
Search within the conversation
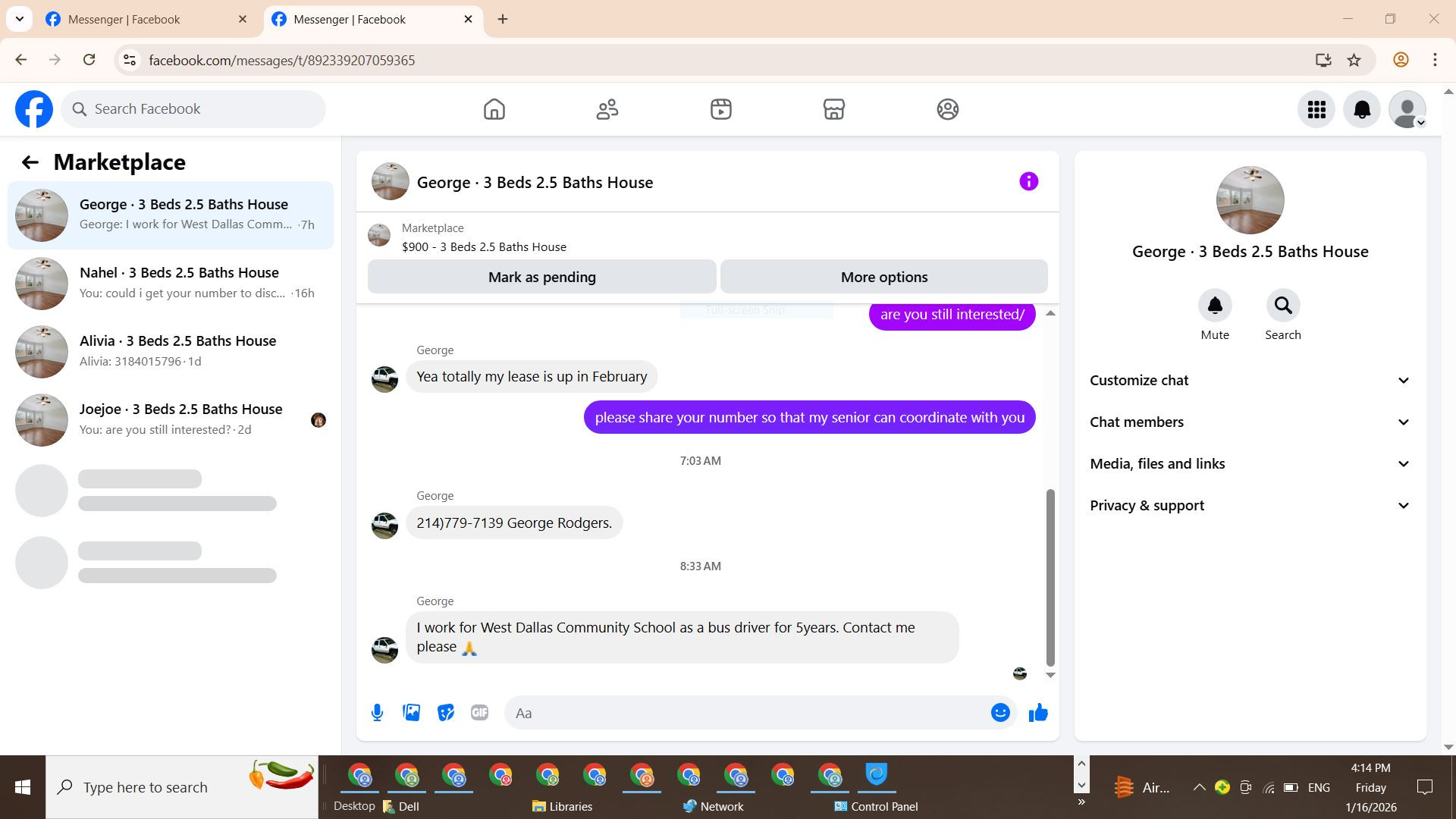(x=1282, y=306)
